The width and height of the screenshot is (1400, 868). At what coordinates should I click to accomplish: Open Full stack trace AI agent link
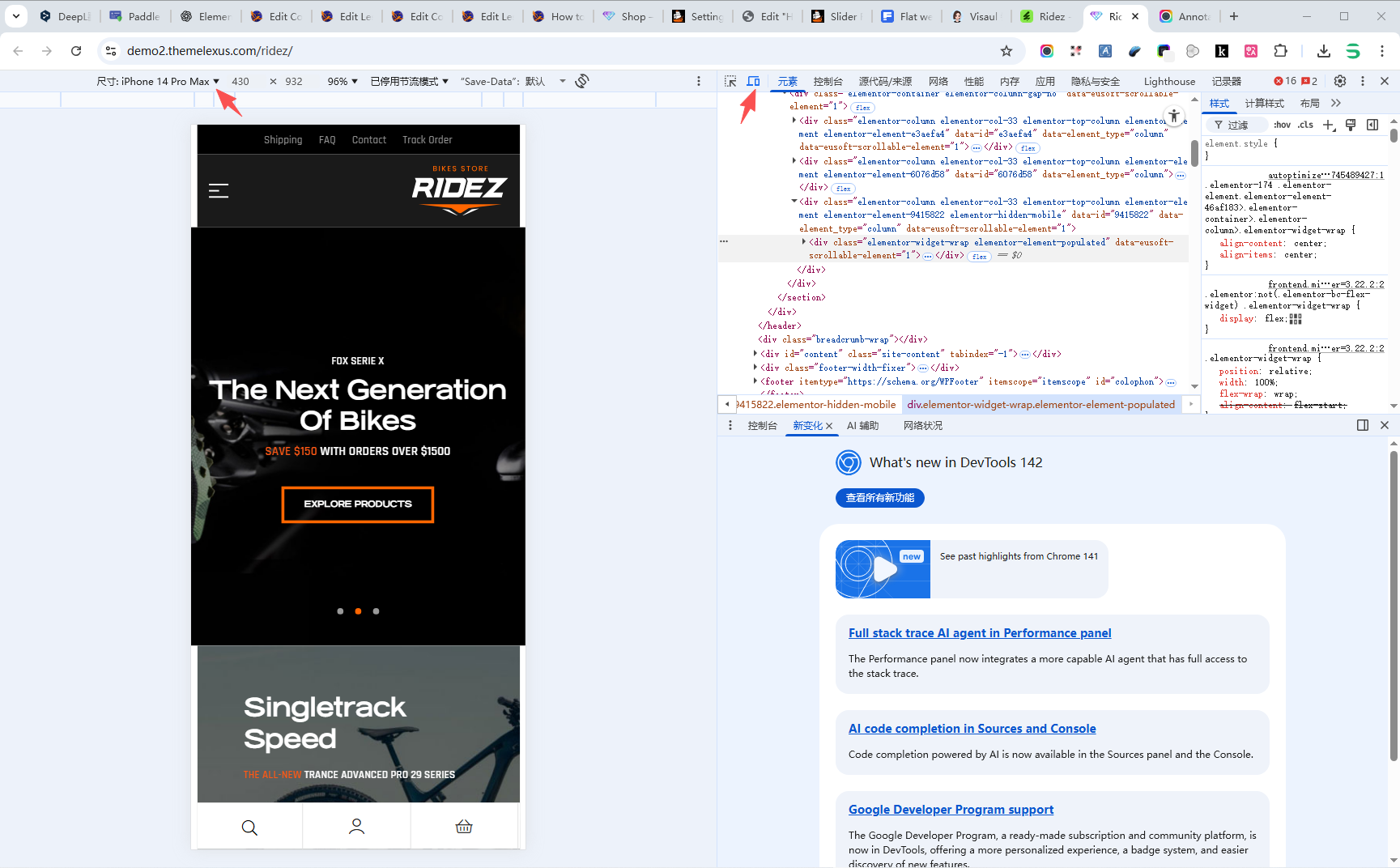click(x=979, y=633)
